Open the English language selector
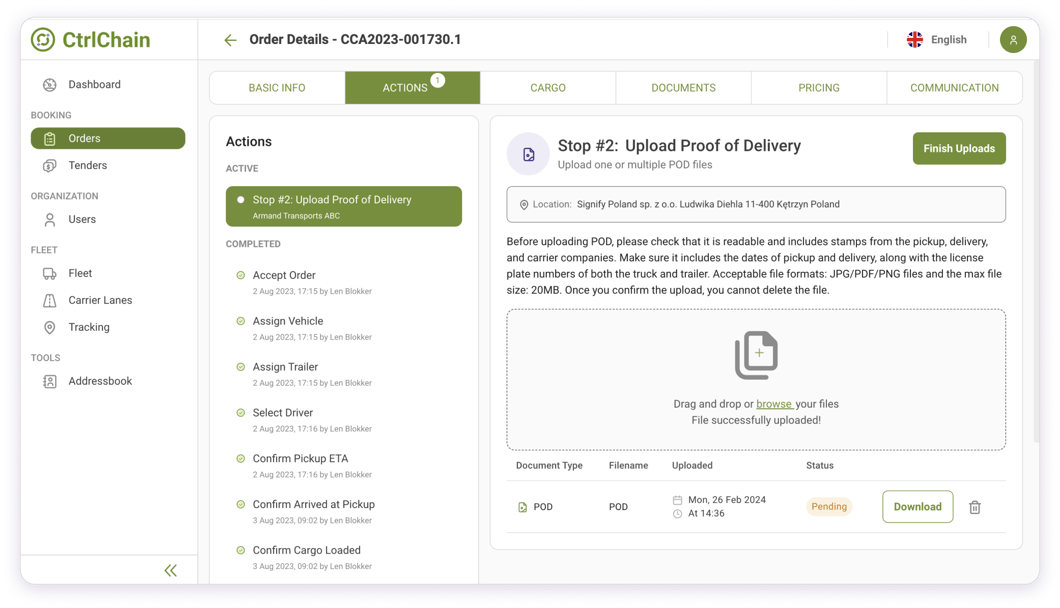This screenshot has width=1060, height=608. (938, 40)
